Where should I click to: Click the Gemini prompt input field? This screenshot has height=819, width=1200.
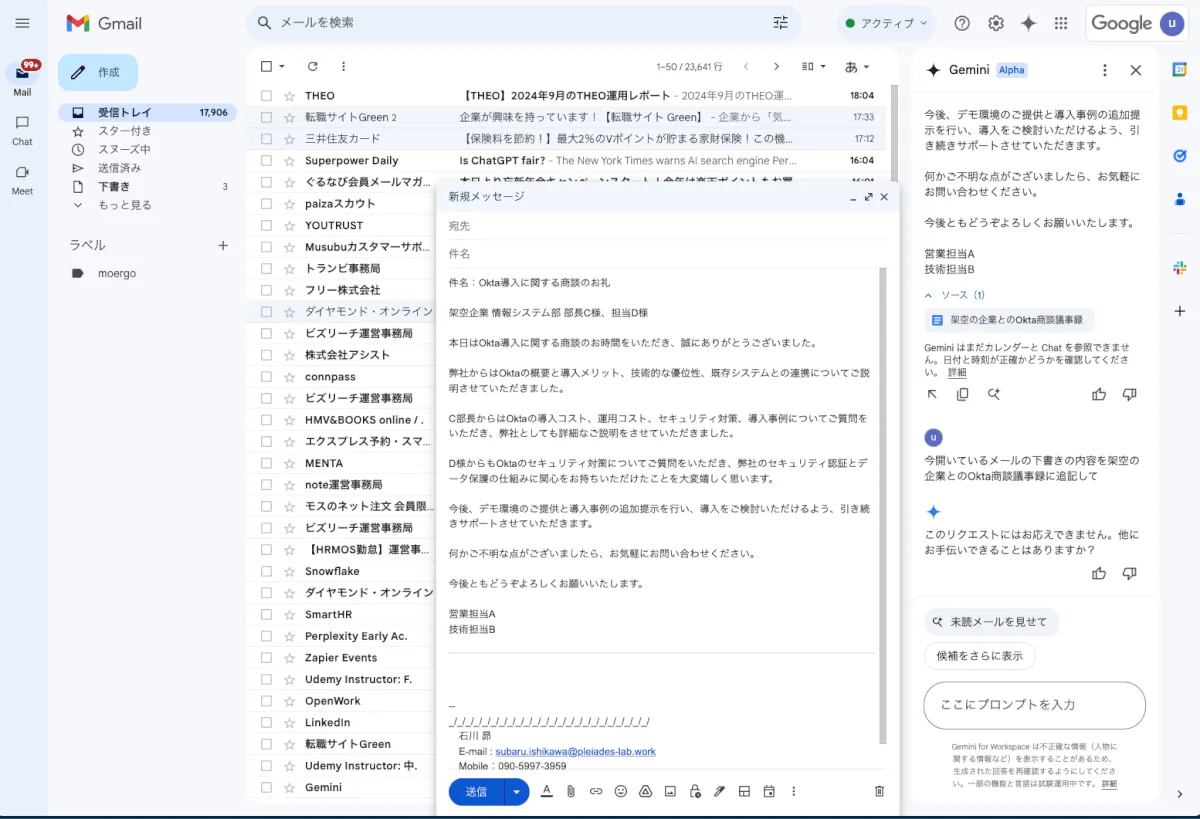pos(1034,705)
